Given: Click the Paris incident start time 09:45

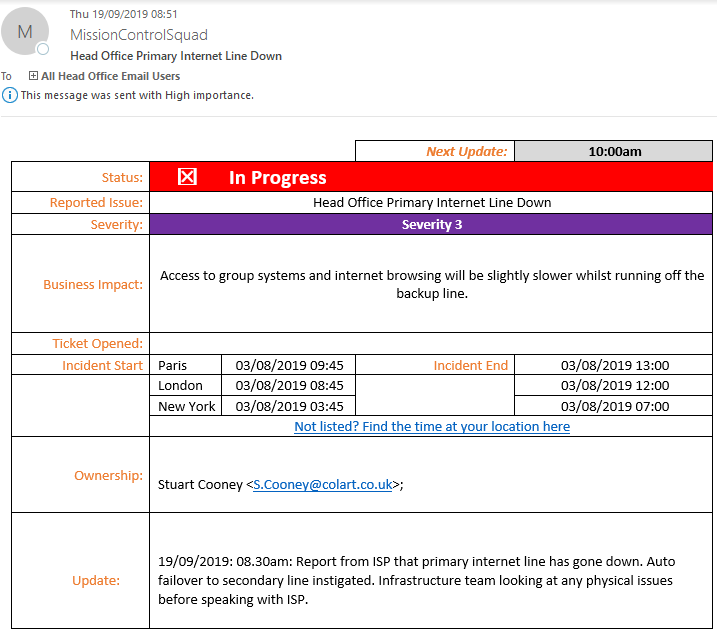Looking at the screenshot, I should click(x=289, y=365).
